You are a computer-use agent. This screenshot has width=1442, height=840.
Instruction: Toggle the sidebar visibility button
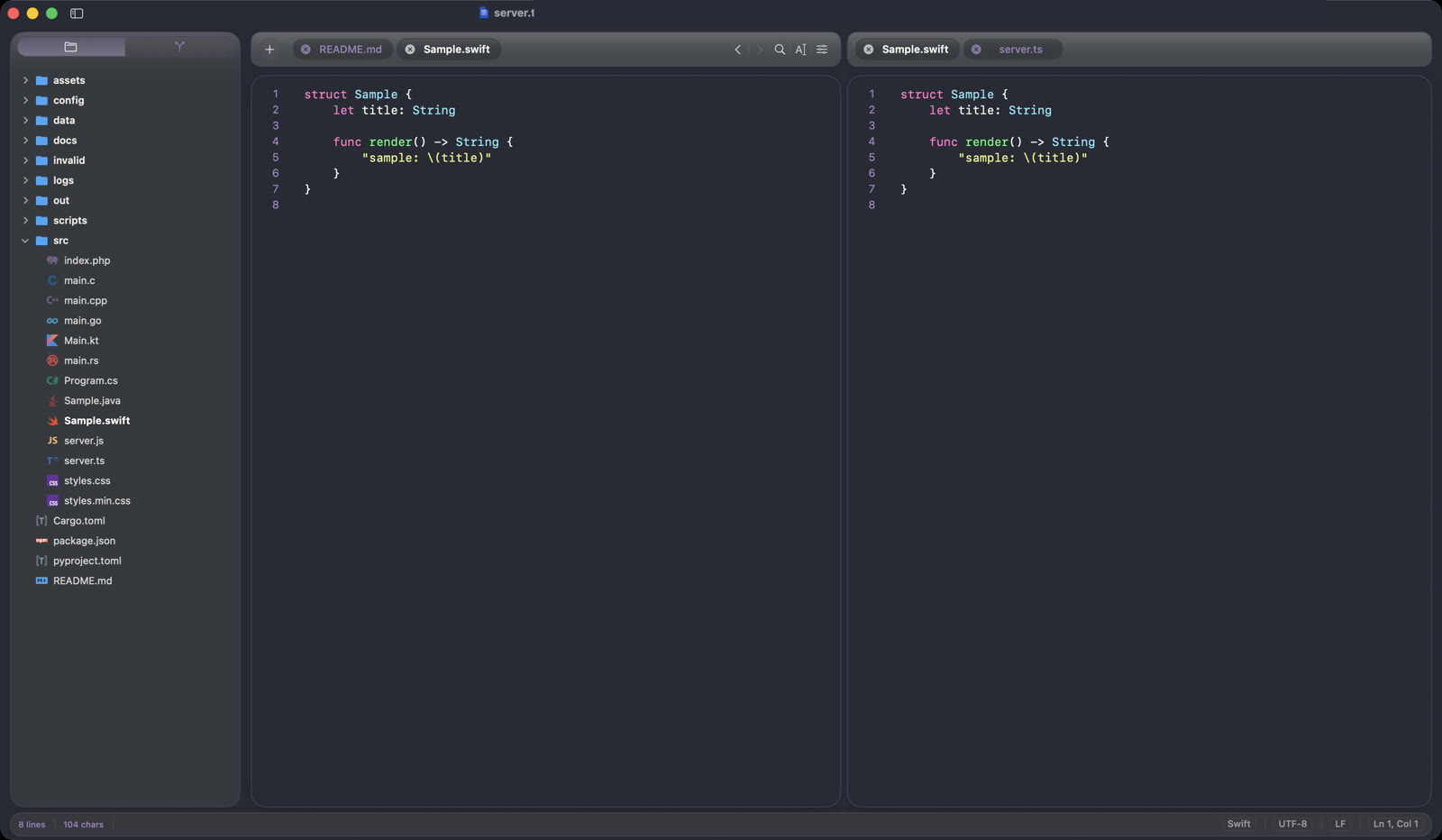[x=77, y=14]
